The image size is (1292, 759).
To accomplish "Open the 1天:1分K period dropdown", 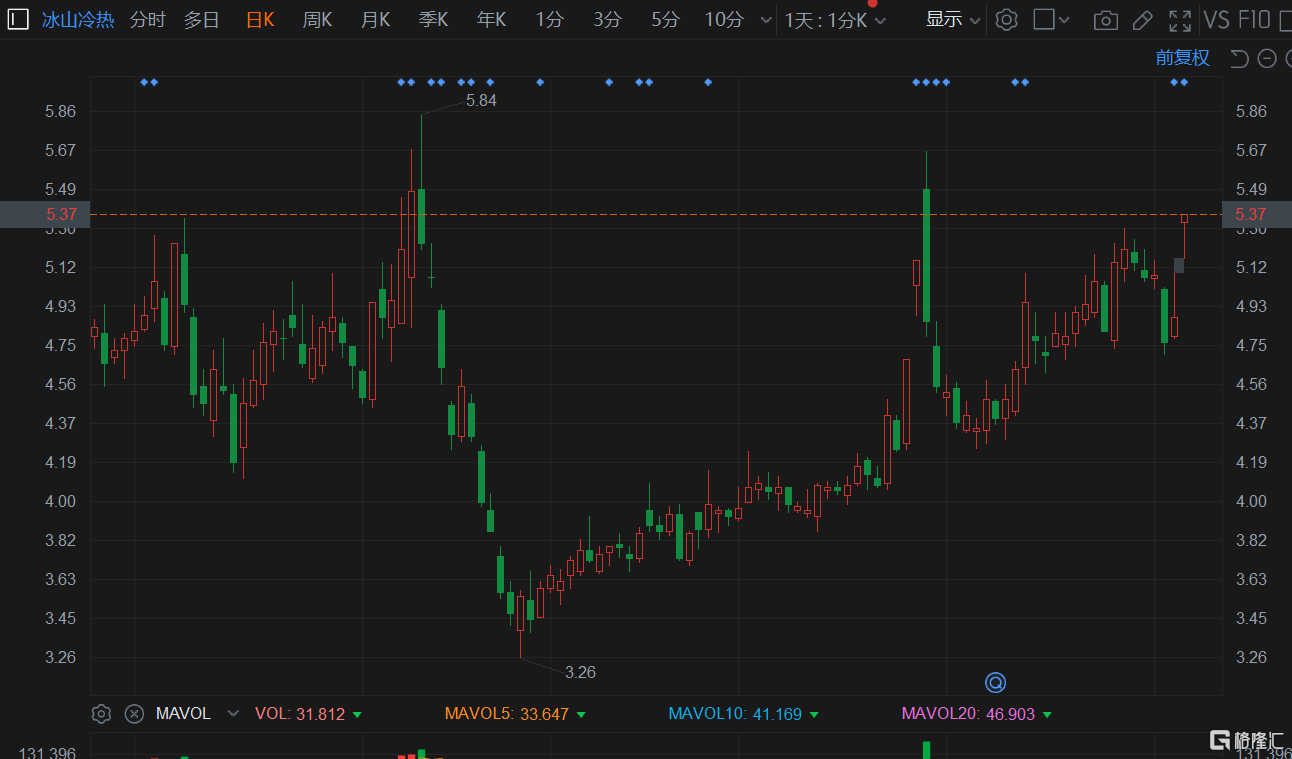I will pyautogui.click(x=836, y=20).
